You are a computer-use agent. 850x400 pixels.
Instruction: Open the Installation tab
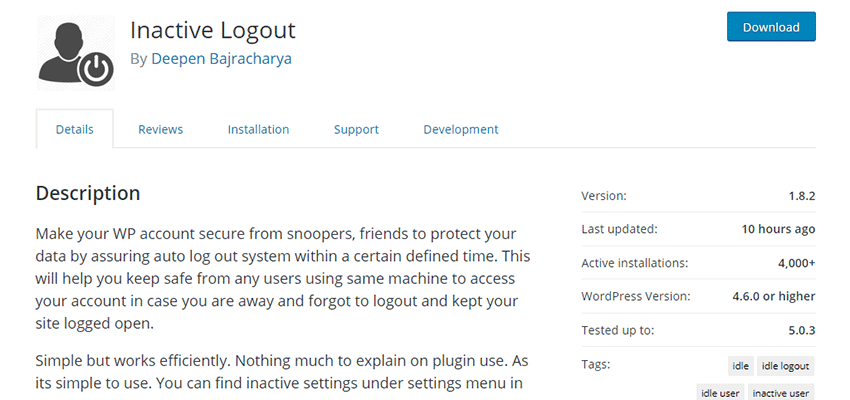[258, 129]
